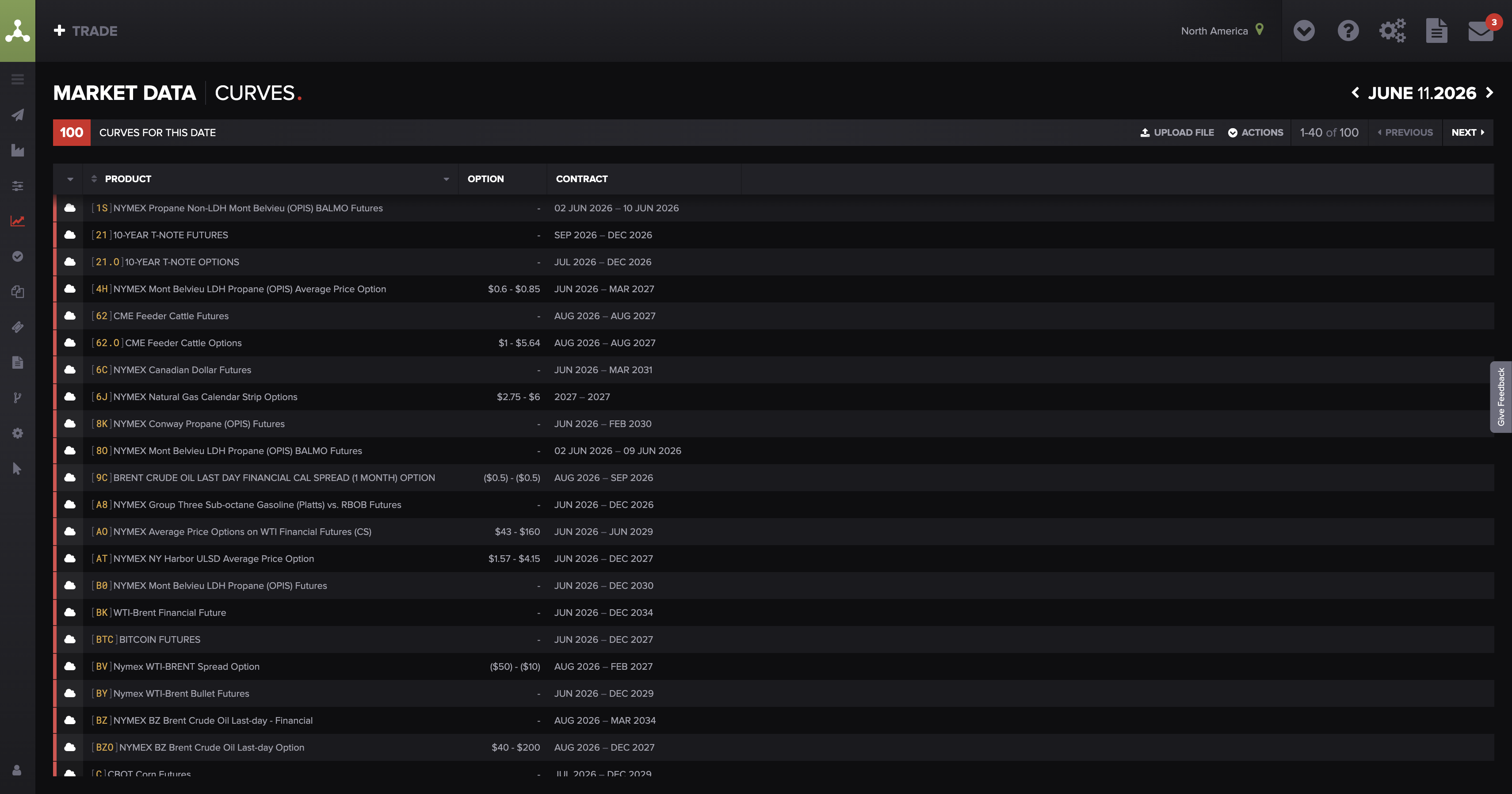Image resolution: width=1512 pixels, height=794 pixels.
Task: Click cloud icon for BITCOIN FUTURES row
Action: coord(70,639)
